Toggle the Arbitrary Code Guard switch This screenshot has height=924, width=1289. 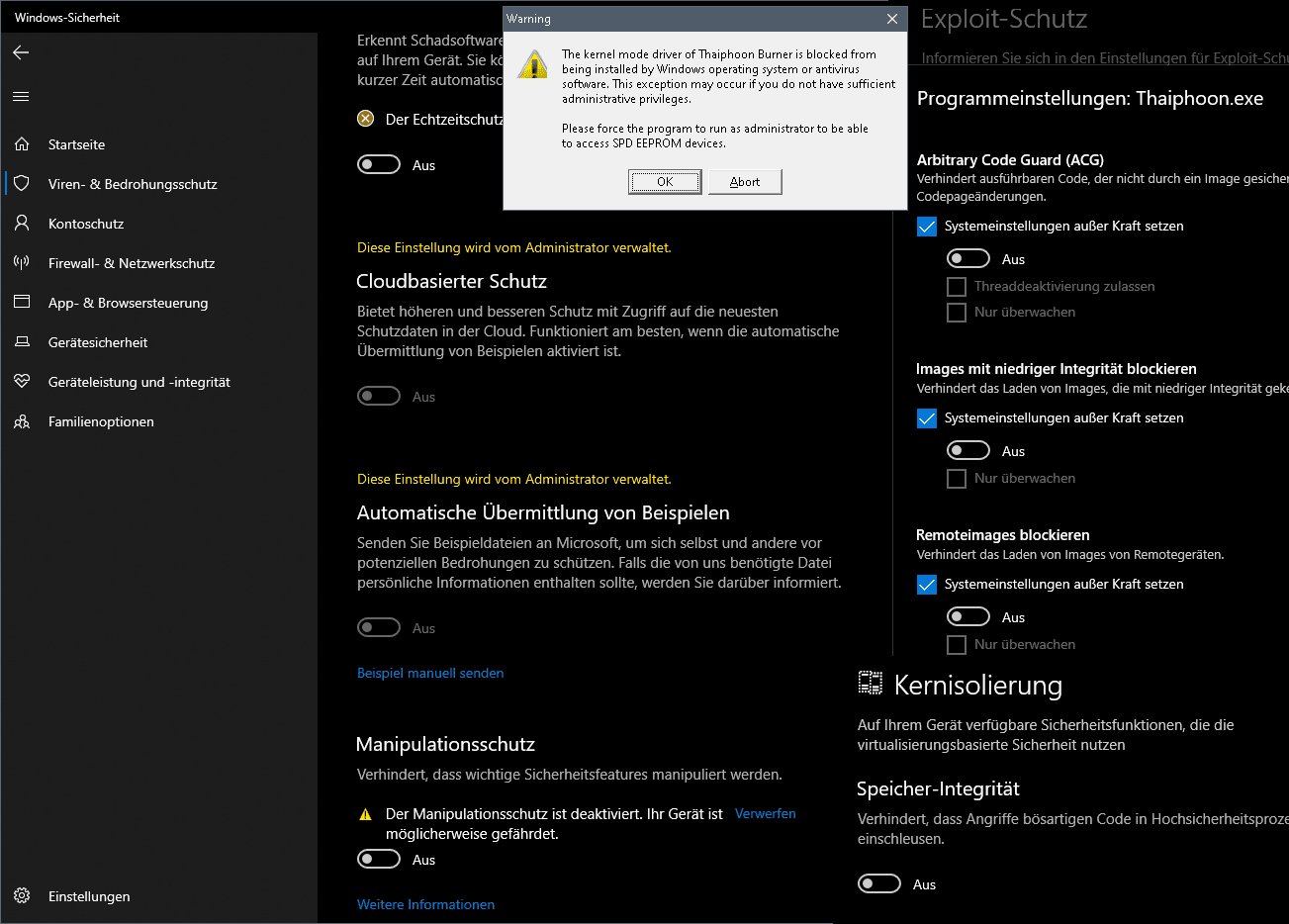point(968,258)
